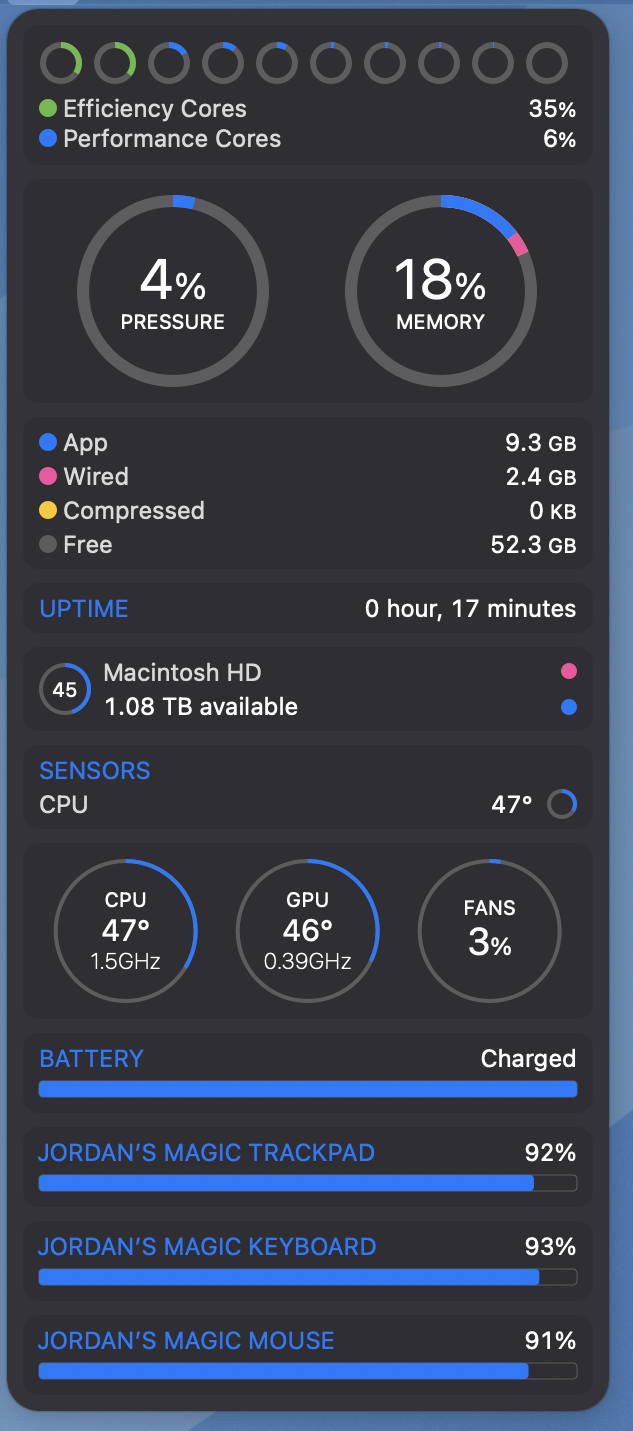Click the green Efficiency Cores legend dot

click(x=48, y=108)
